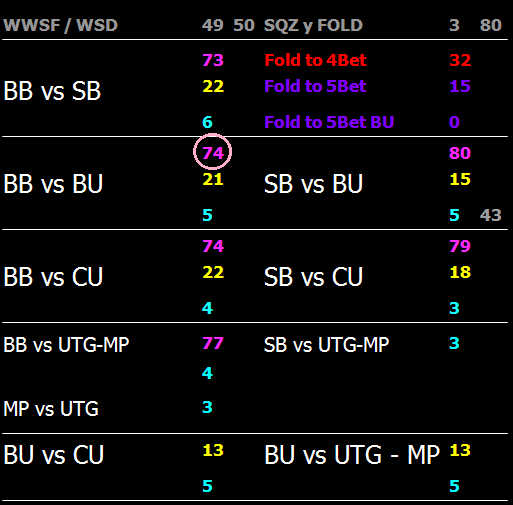Click the SB vs BU label

(313, 184)
